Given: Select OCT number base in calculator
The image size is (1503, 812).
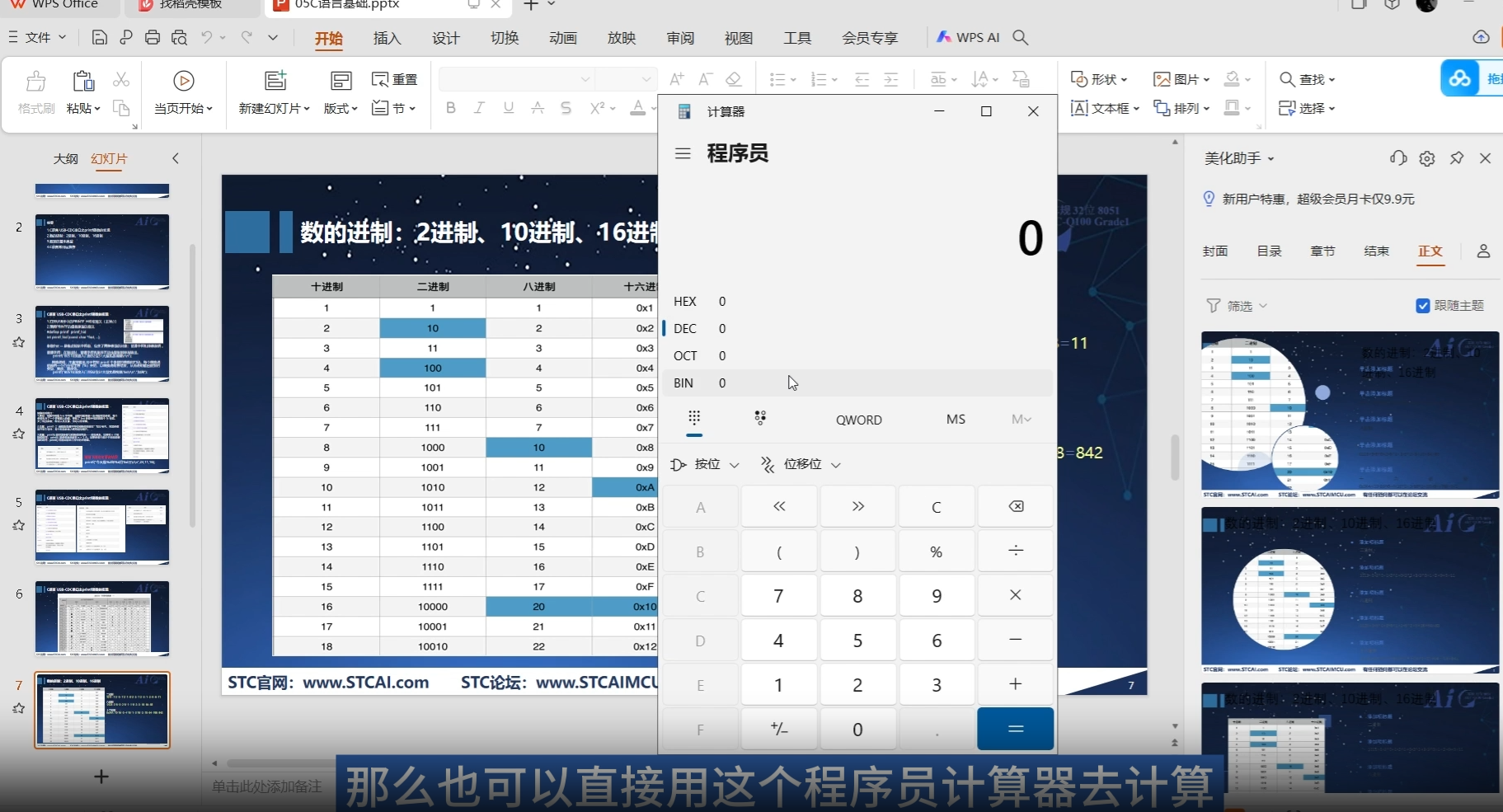Looking at the screenshot, I should pos(857,356).
